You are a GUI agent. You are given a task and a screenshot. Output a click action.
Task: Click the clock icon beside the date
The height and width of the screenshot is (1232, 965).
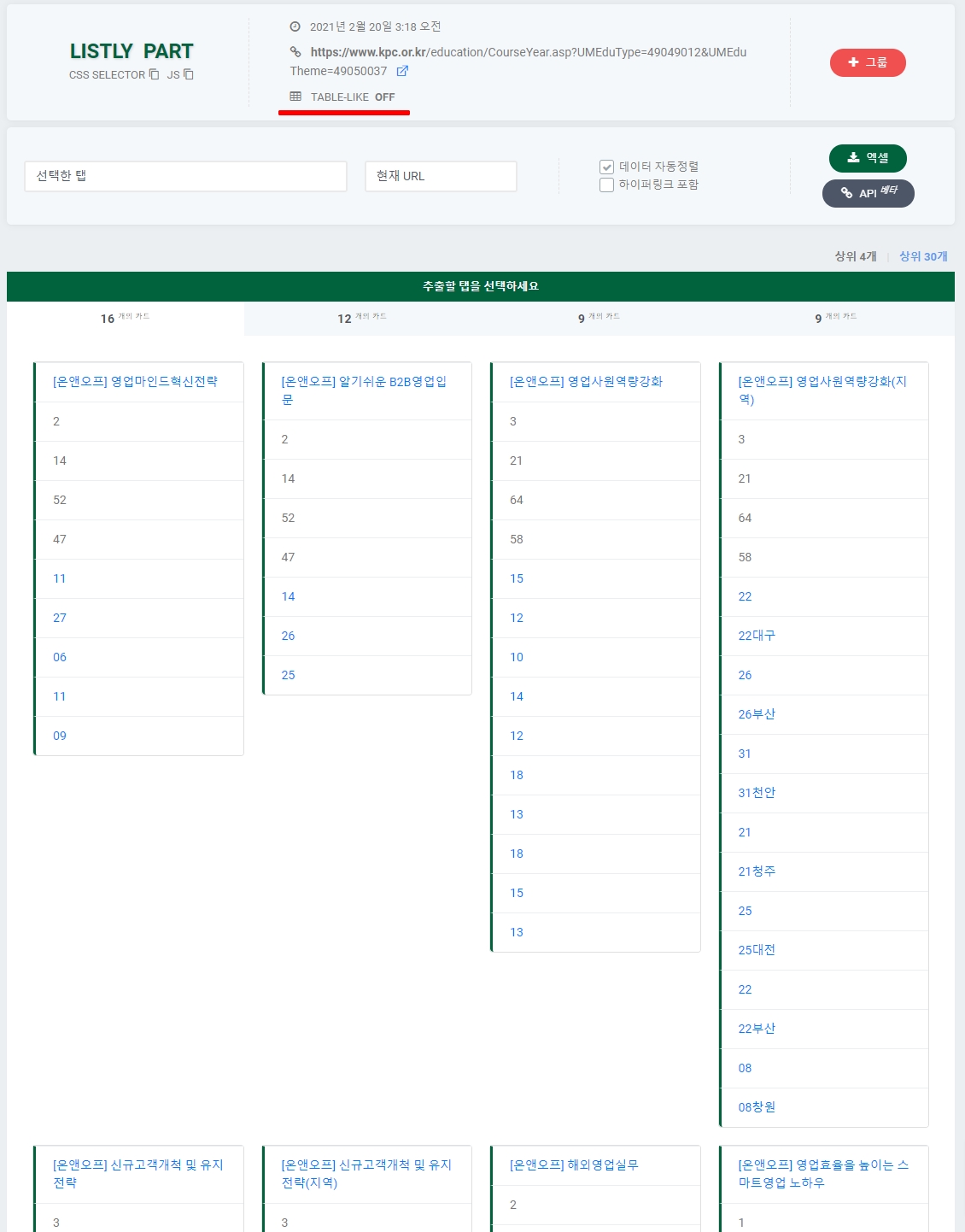pyautogui.click(x=295, y=26)
